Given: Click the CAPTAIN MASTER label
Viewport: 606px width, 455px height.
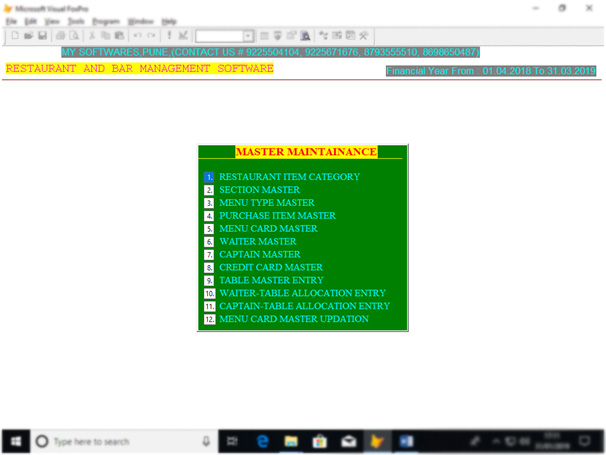Looking at the screenshot, I should [x=260, y=254].
